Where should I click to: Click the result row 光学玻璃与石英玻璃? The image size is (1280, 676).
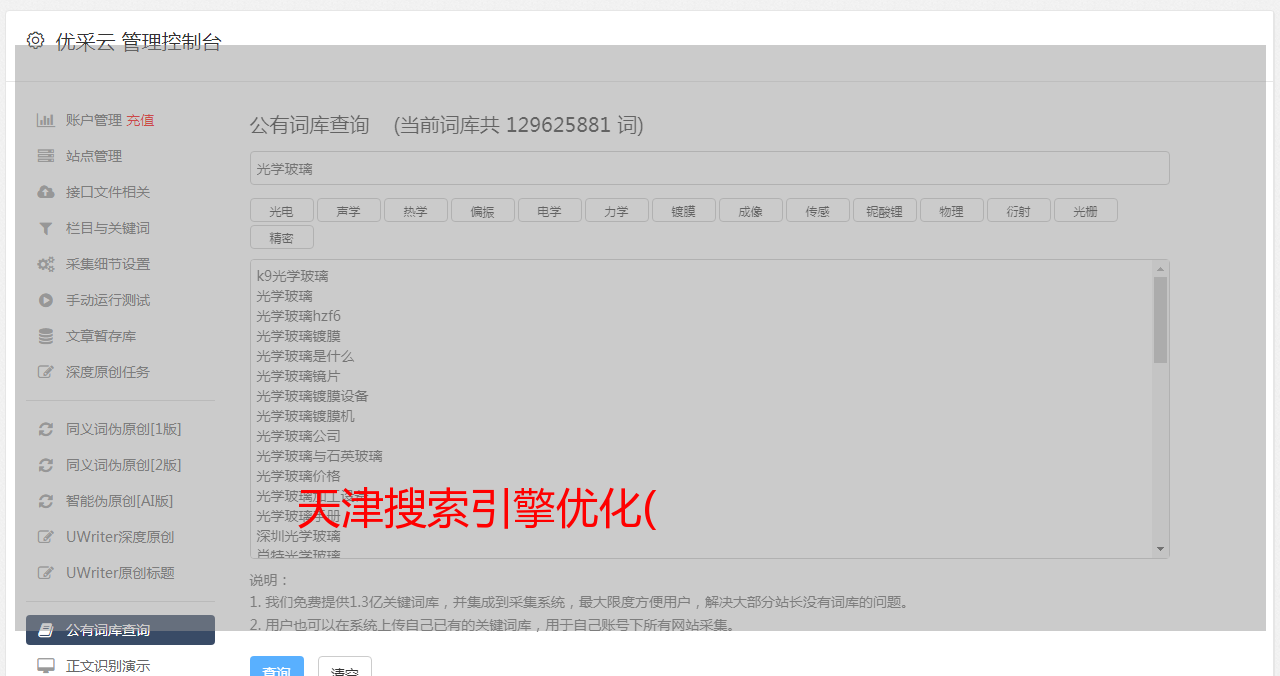click(x=319, y=456)
